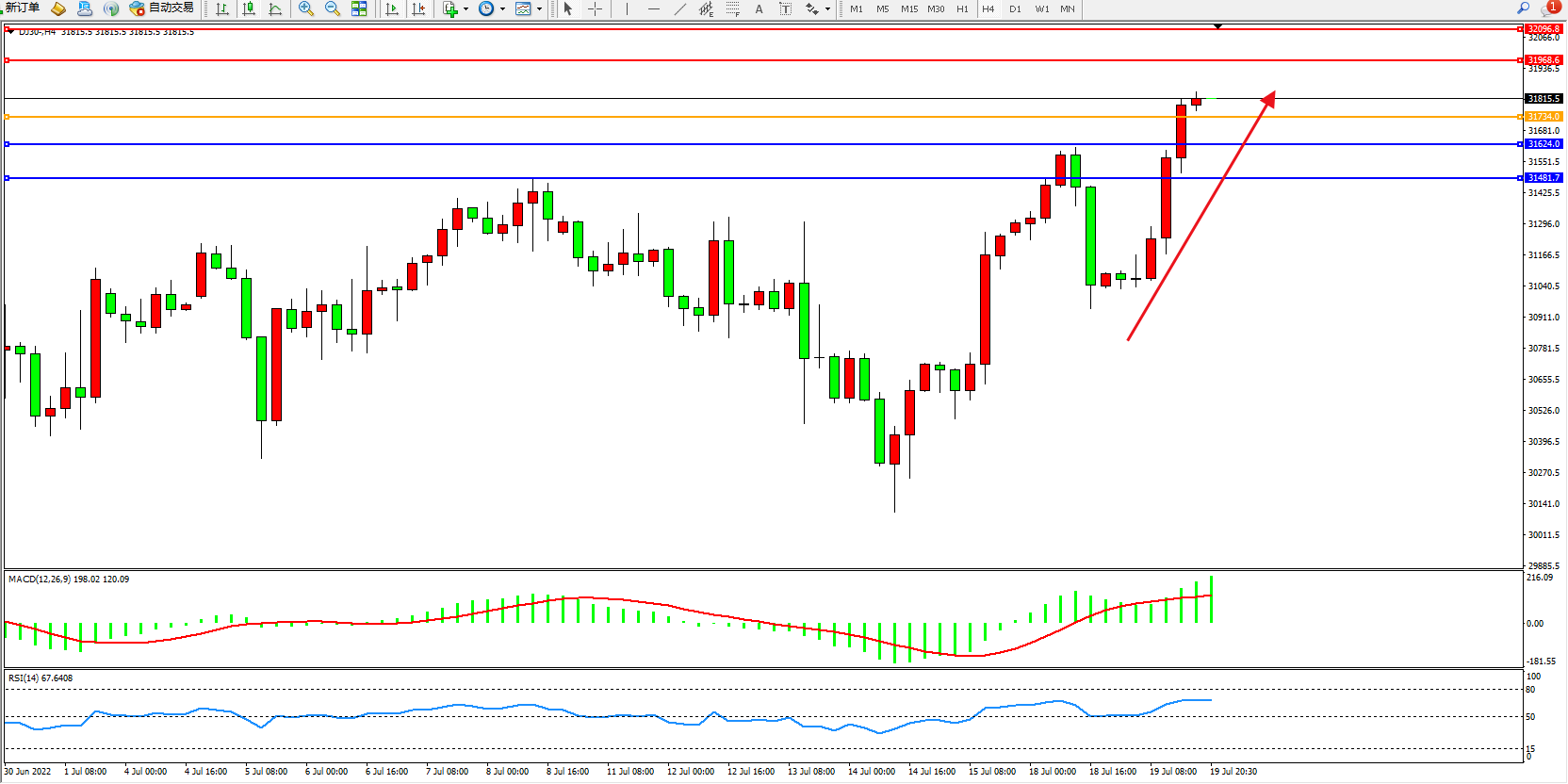Click the zoom in magnifier icon
The image size is (1568, 784).
coord(305,8)
